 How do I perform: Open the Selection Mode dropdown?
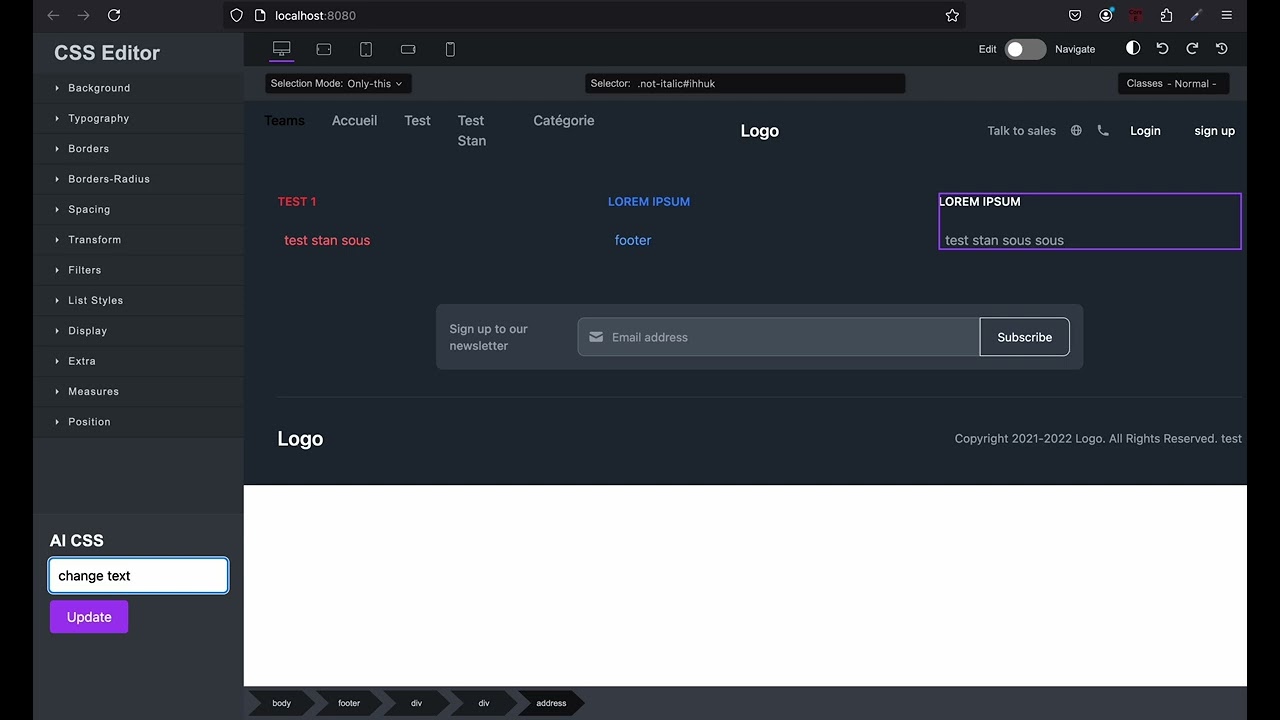click(x=338, y=84)
